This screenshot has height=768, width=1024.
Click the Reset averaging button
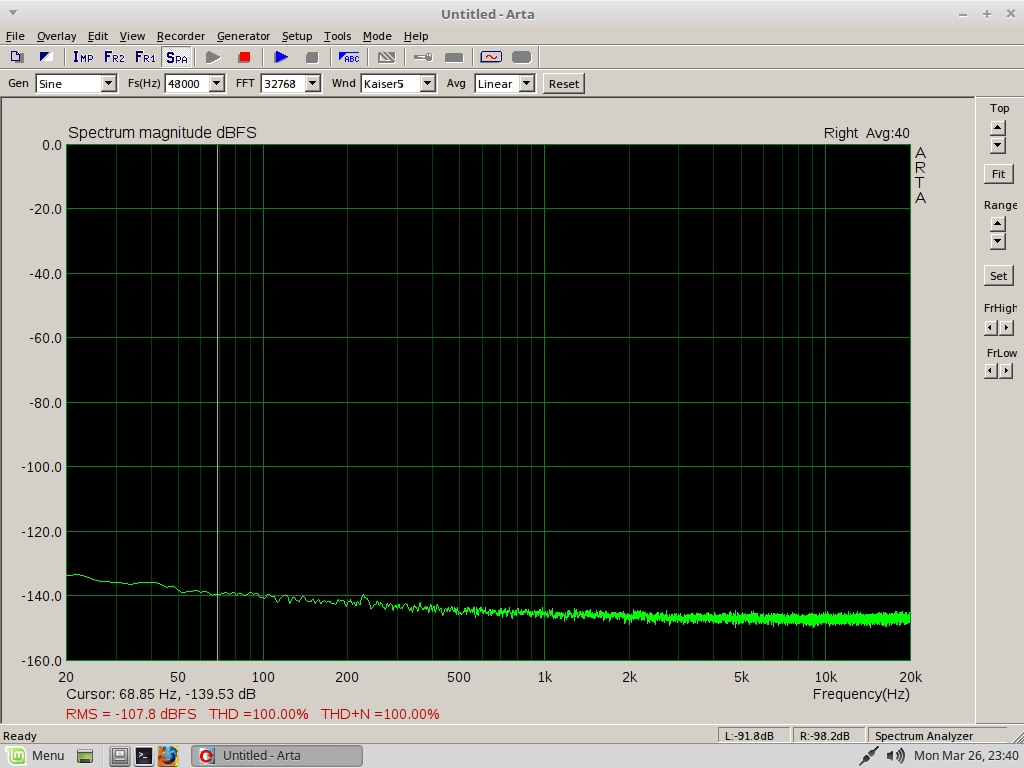pos(564,84)
